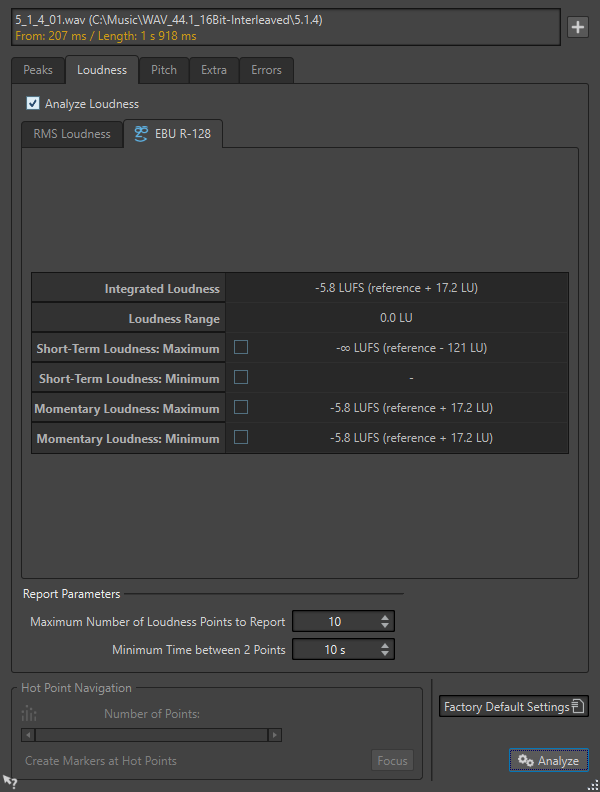Click the hot points icon in Hot Point Navigation
Image resolution: width=600 pixels, height=792 pixels.
29,714
